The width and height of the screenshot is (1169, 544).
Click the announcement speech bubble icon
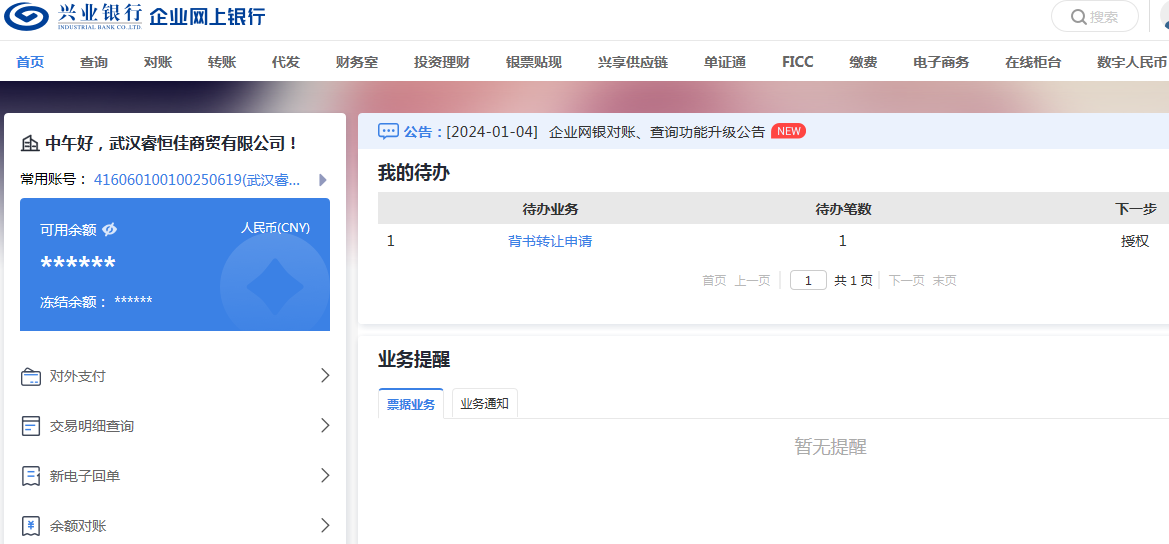[x=388, y=132]
